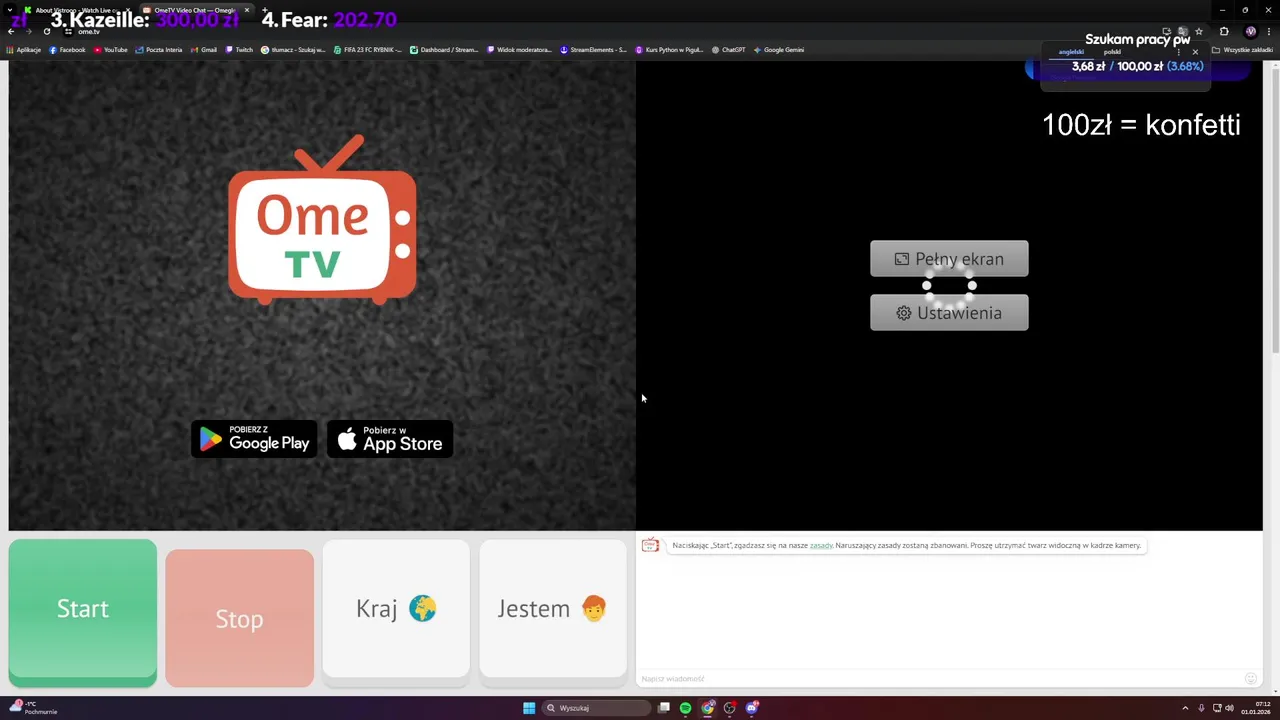Close the translate popup
The image size is (1280, 720).
[x=1195, y=52]
